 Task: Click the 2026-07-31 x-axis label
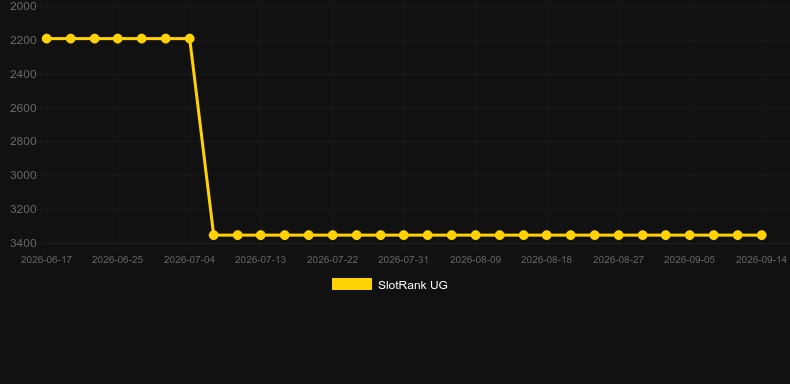pyautogui.click(x=404, y=260)
